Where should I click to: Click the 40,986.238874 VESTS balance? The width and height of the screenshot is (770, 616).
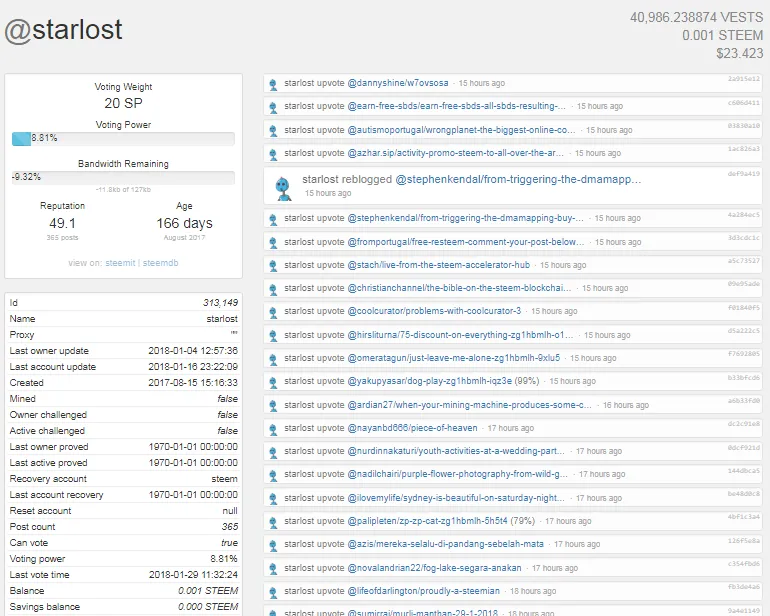pos(696,18)
